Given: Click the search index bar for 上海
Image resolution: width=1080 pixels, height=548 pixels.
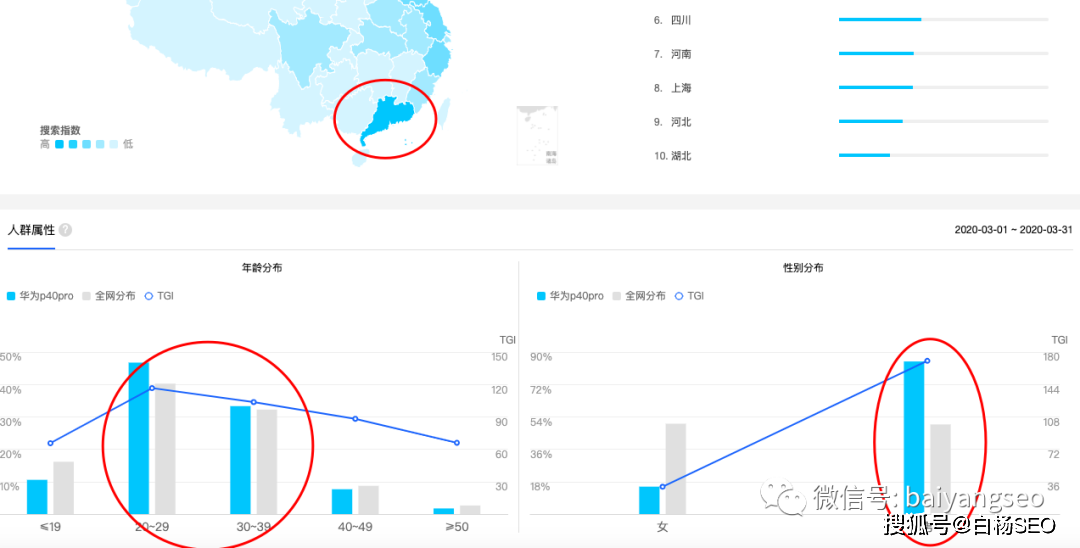Looking at the screenshot, I should point(943,87).
